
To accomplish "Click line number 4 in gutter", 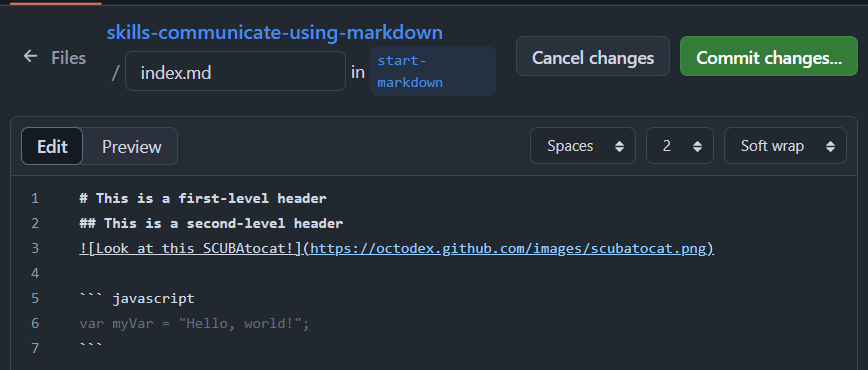I will click(x=35, y=274).
